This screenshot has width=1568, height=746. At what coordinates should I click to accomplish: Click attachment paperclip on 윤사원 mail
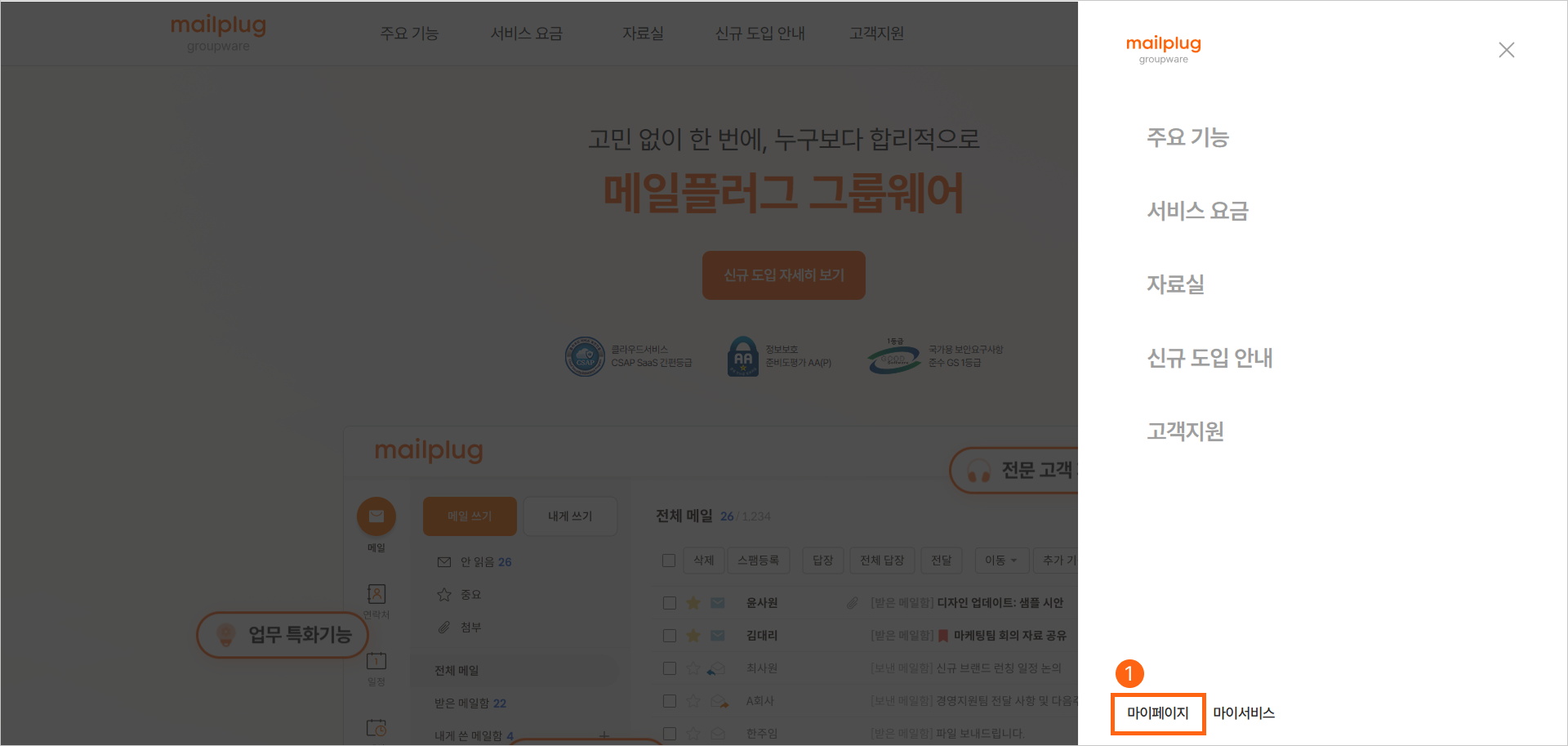tap(852, 603)
